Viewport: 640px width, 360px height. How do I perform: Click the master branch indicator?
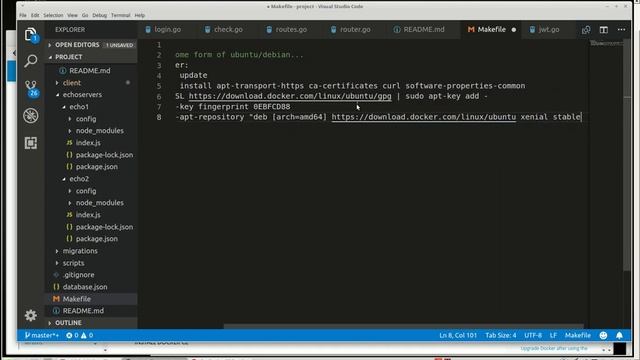42,336
